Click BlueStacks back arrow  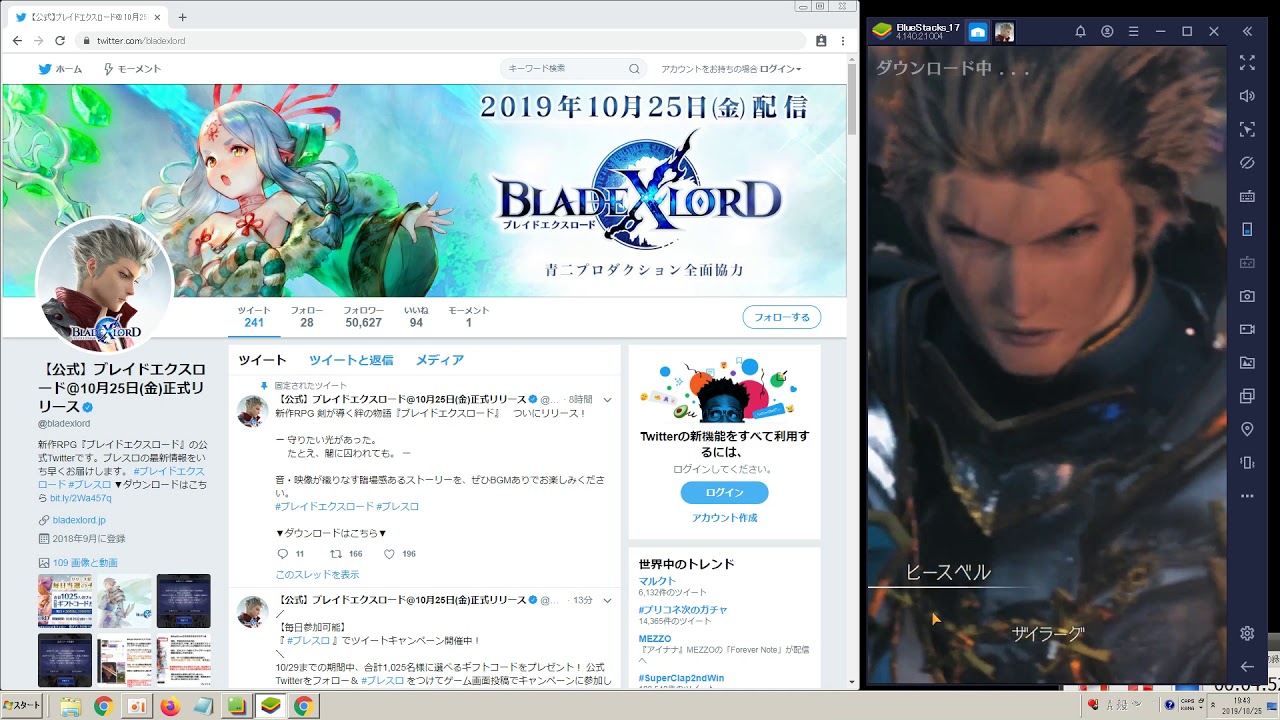[1247, 666]
